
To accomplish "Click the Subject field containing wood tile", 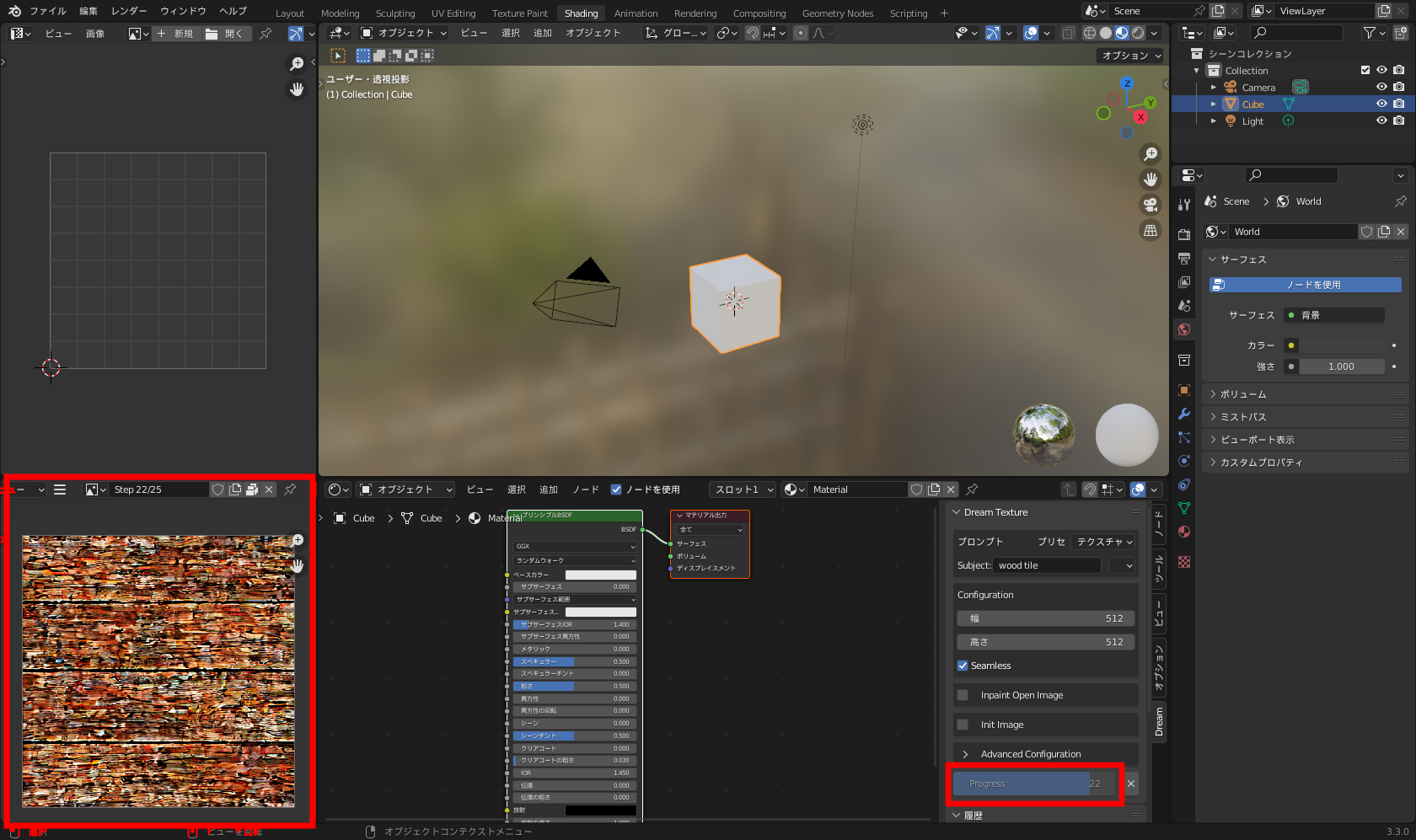I will tap(1047, 565).
